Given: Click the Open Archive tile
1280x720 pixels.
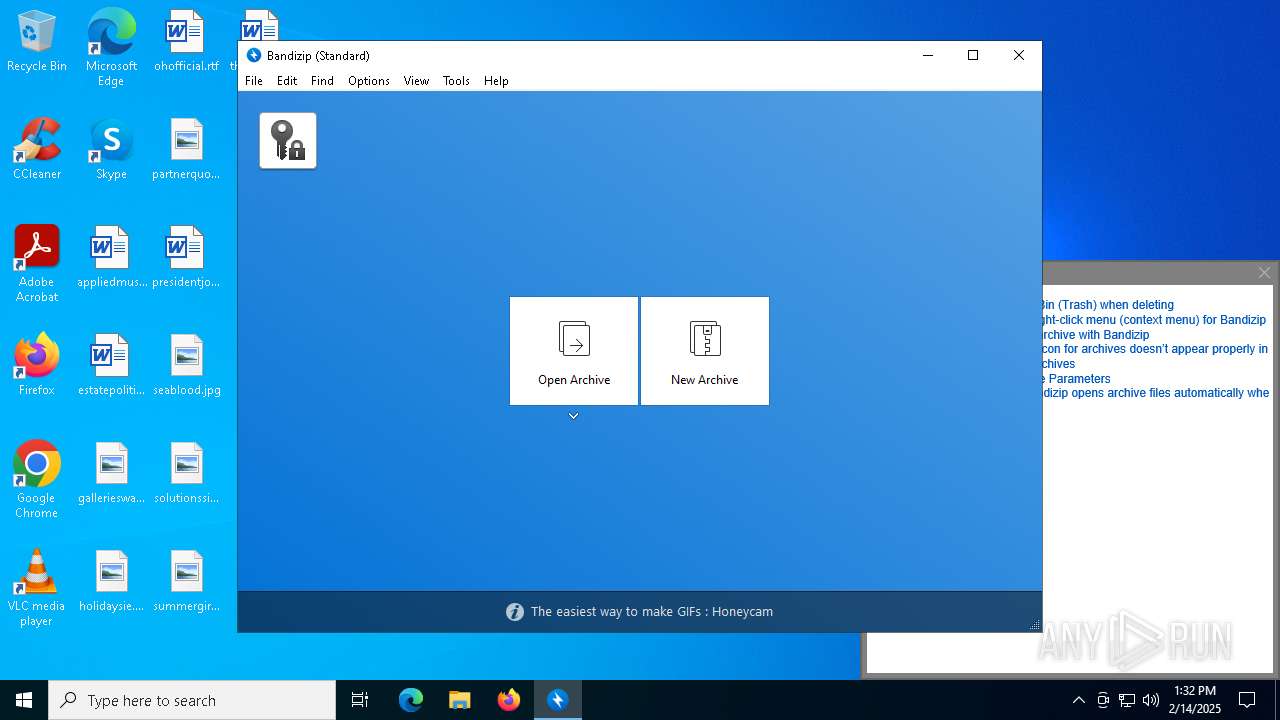Looking at the screenshot, I should 574,351.
